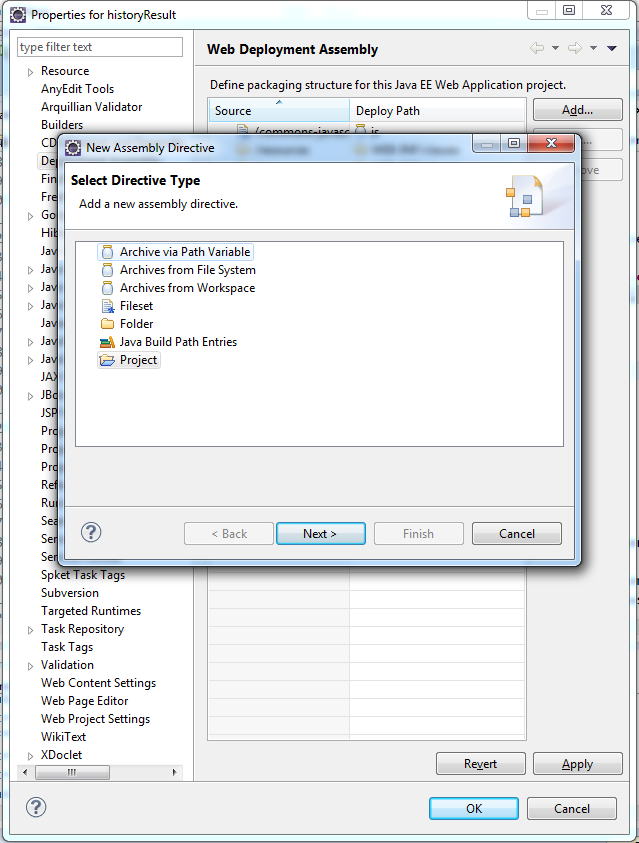Image resolution: width=639 pixels, height=843 pixels.
Task: Expand the XDoclet tree node
Action: [x=30, y=756]
